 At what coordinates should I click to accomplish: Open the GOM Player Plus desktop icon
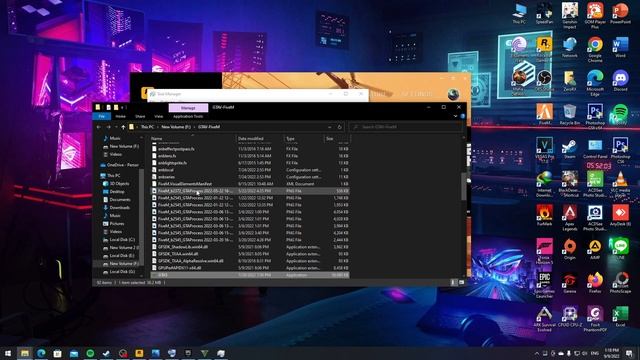point(595,16)
